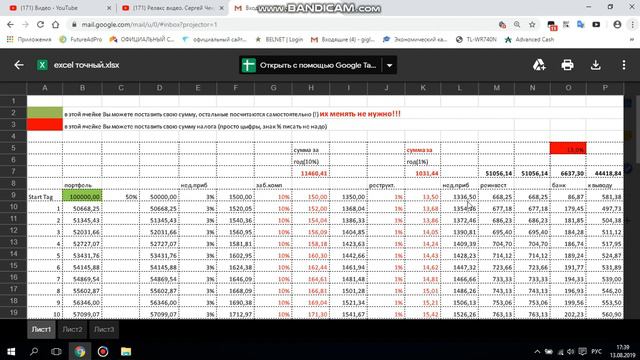Click the extension icon with red badge
This screenshot has height=360, width=640.
(x=551, y=25)
